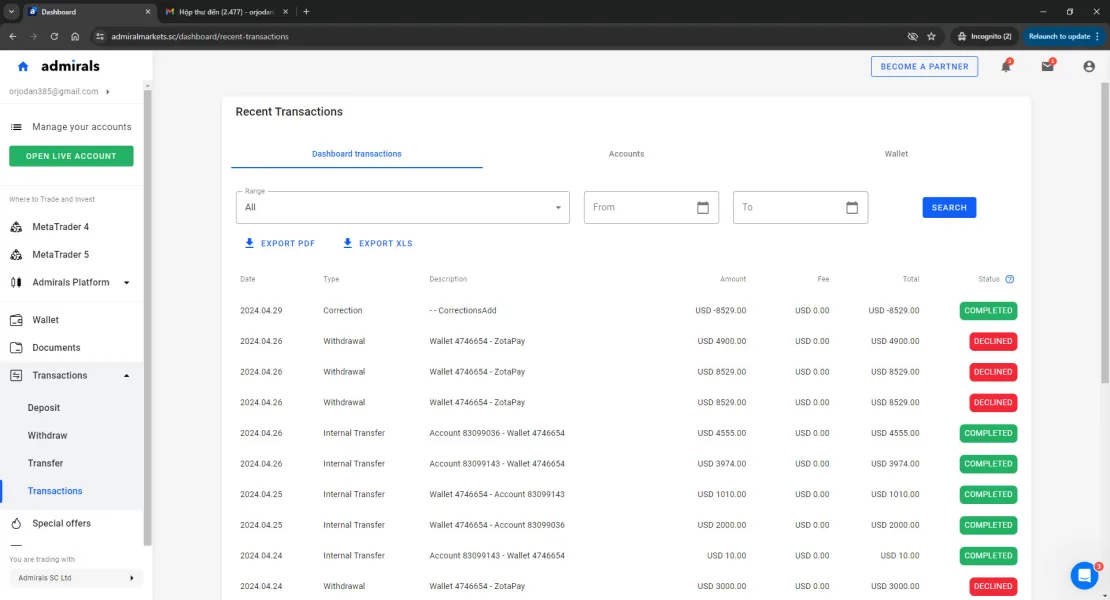This screenshot has width=1110, height=600.
Task: Collapse the Transactions submenu arrow
Action: pos(127,376)
